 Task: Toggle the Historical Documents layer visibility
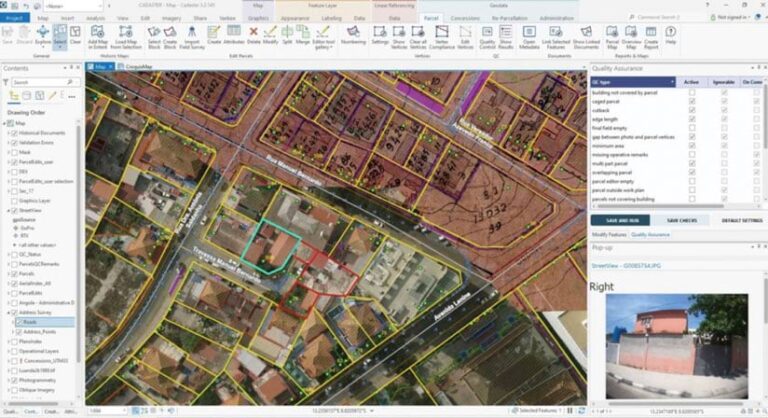point(14,133)
